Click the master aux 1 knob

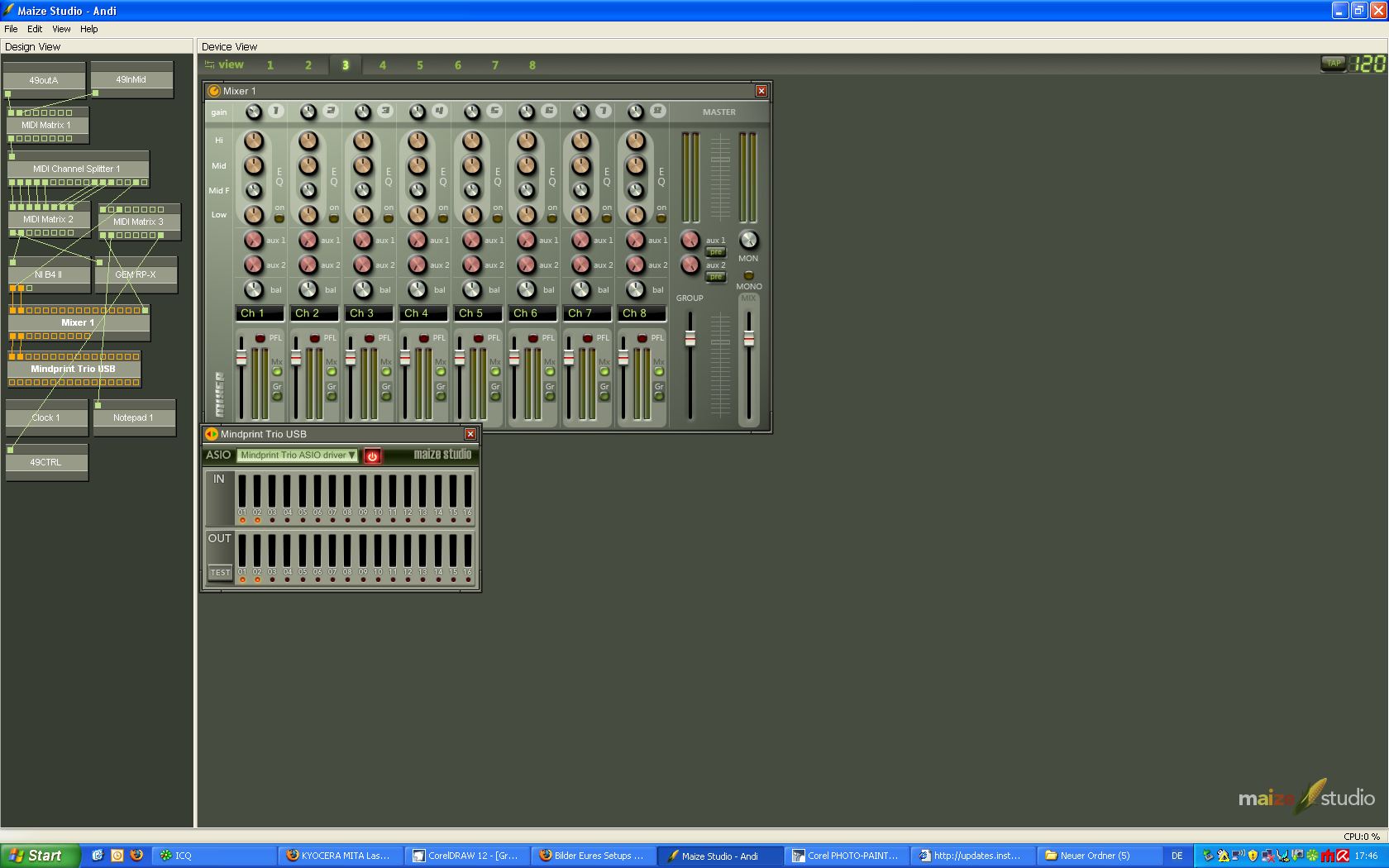tap(690, 240)
